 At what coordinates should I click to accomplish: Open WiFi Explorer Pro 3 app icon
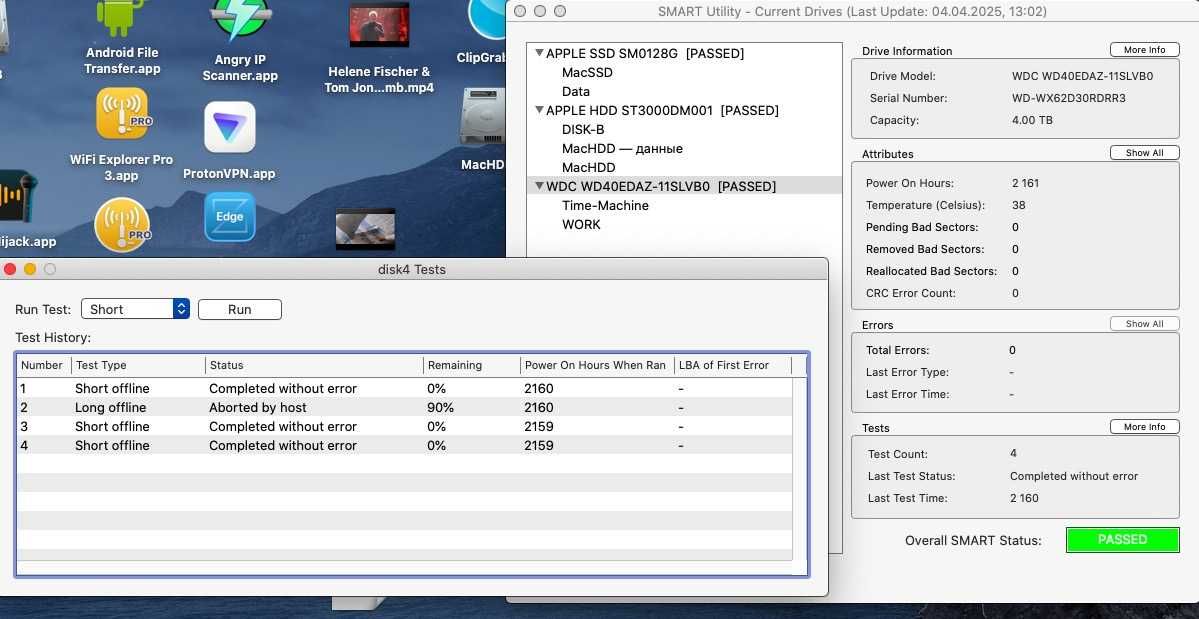click(x=122, y=113)
